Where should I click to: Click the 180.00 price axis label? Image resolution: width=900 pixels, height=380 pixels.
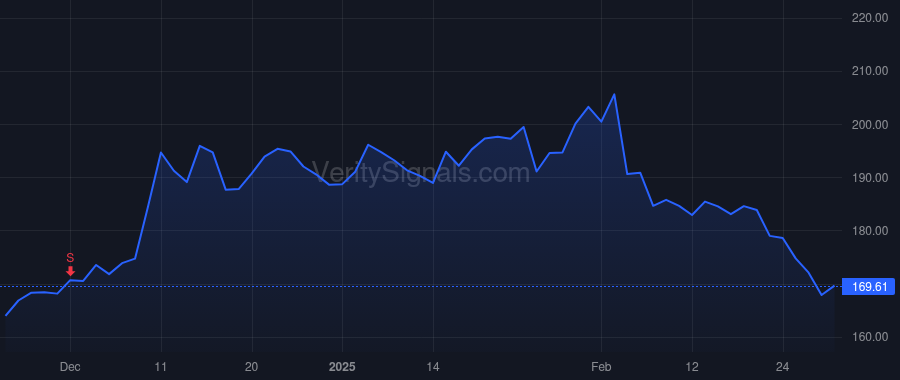coord(869,231)
